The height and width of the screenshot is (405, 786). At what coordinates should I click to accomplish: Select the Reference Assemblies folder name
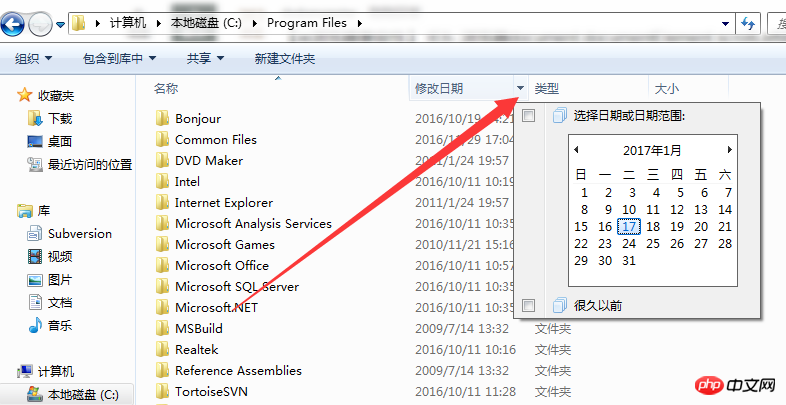tap(238, 371)
